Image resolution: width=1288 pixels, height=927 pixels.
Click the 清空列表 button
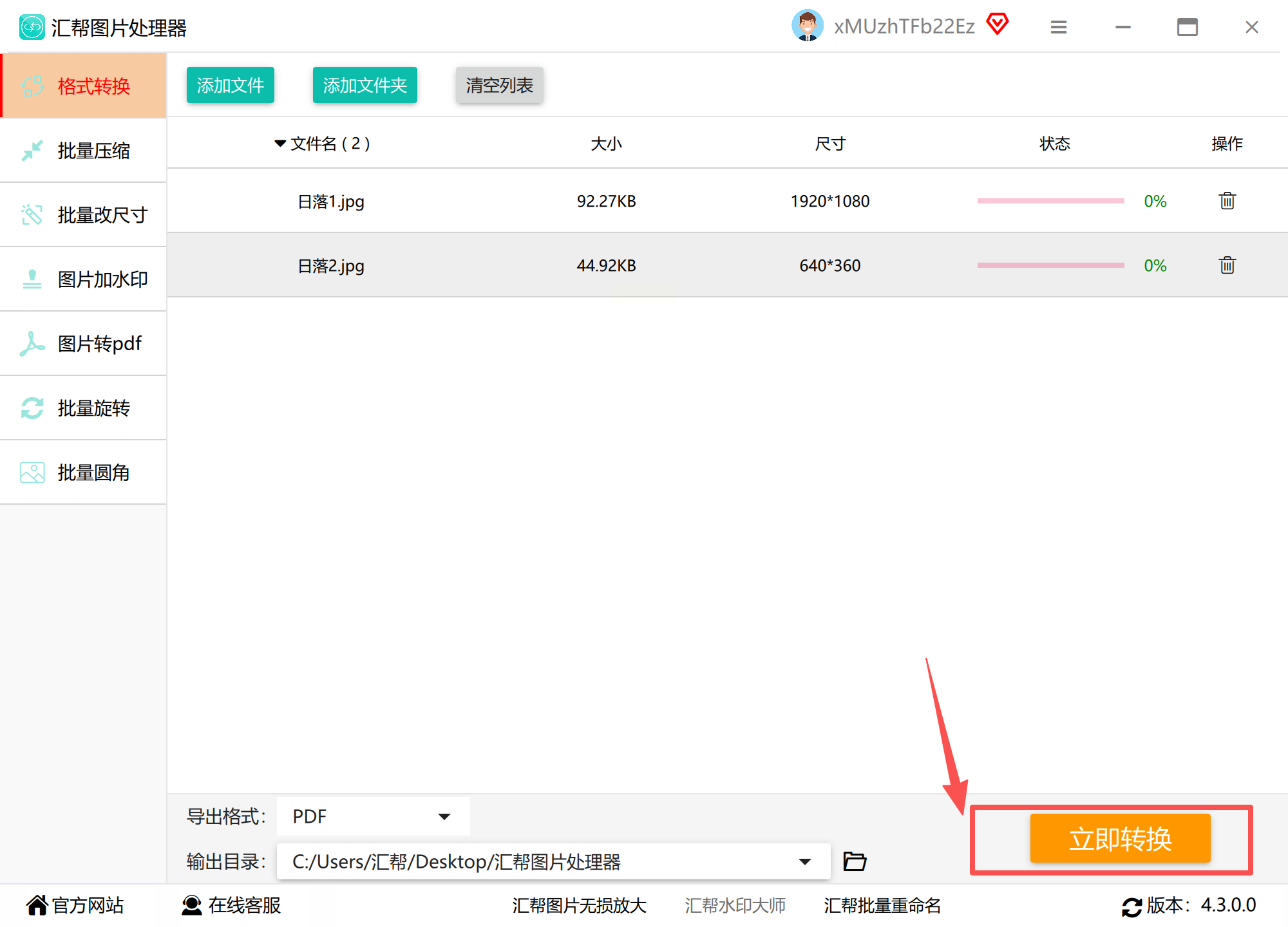(x=499, y=85)
